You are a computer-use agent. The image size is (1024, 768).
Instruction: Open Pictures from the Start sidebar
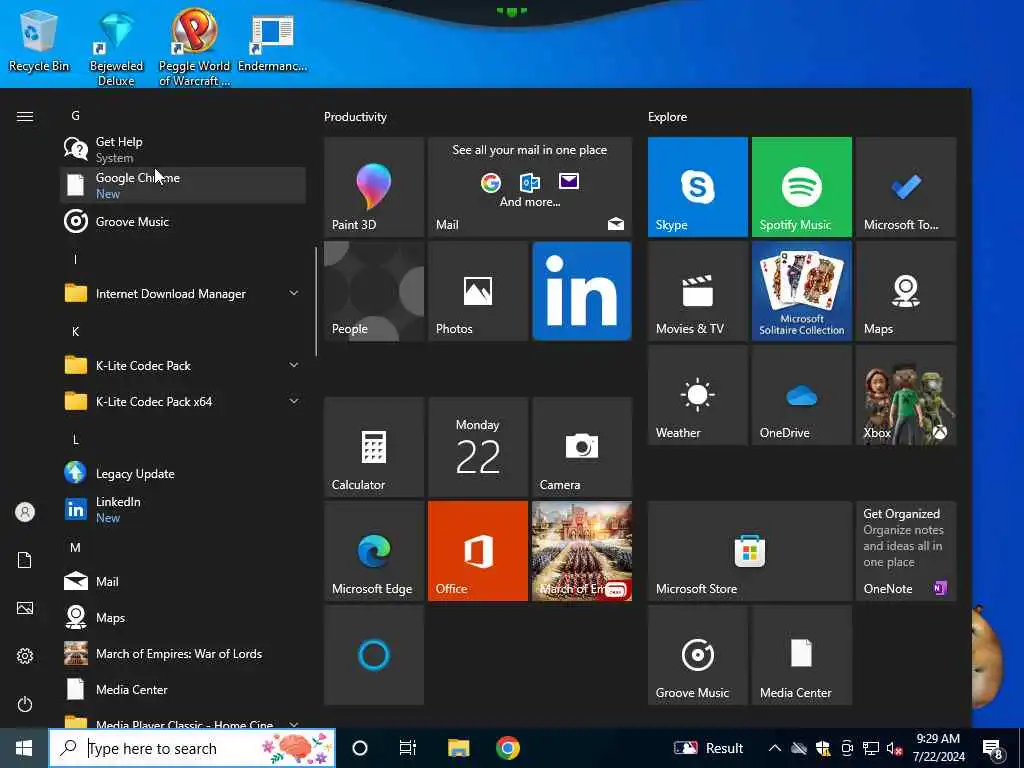pyautogui.click(x=25, y=608)
